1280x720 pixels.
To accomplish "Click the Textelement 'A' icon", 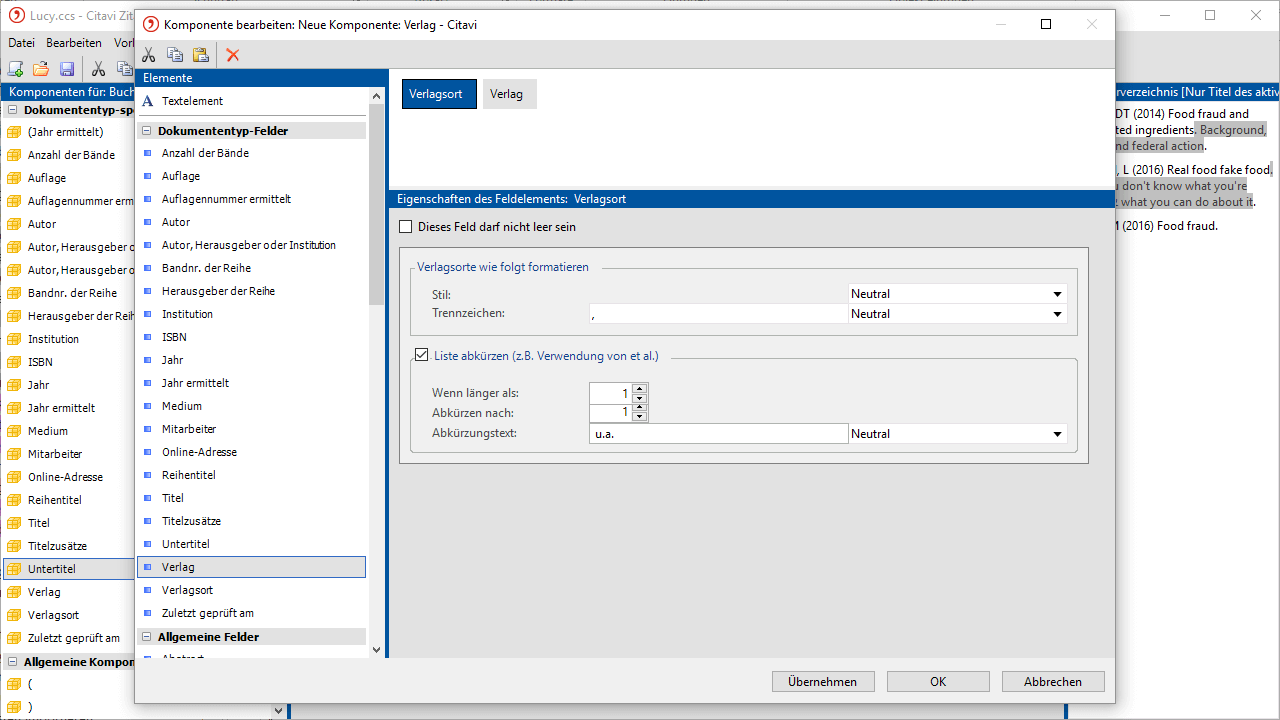I will tap(148, 101).
